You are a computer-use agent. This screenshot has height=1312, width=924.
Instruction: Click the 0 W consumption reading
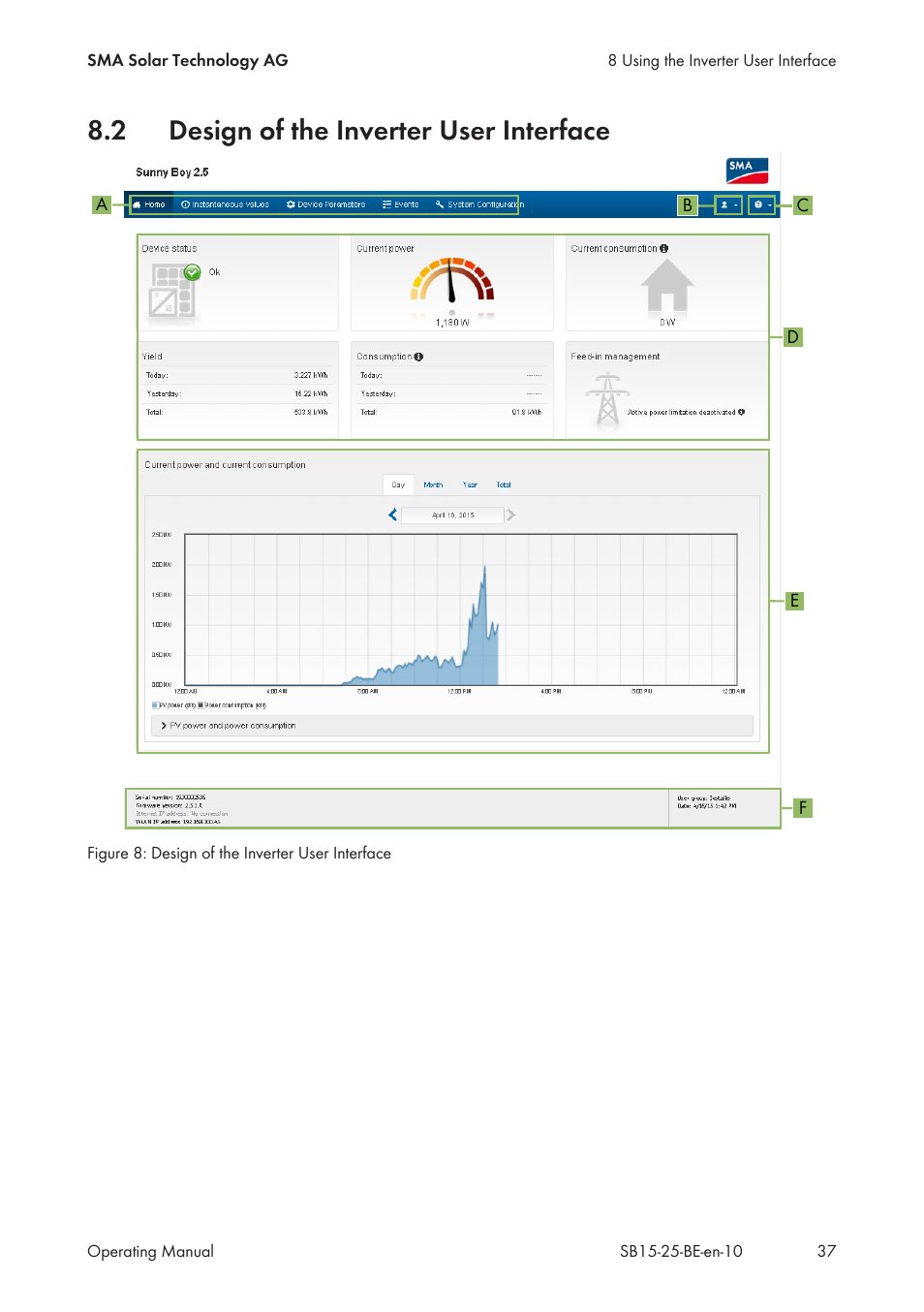(x=667, y=323)
